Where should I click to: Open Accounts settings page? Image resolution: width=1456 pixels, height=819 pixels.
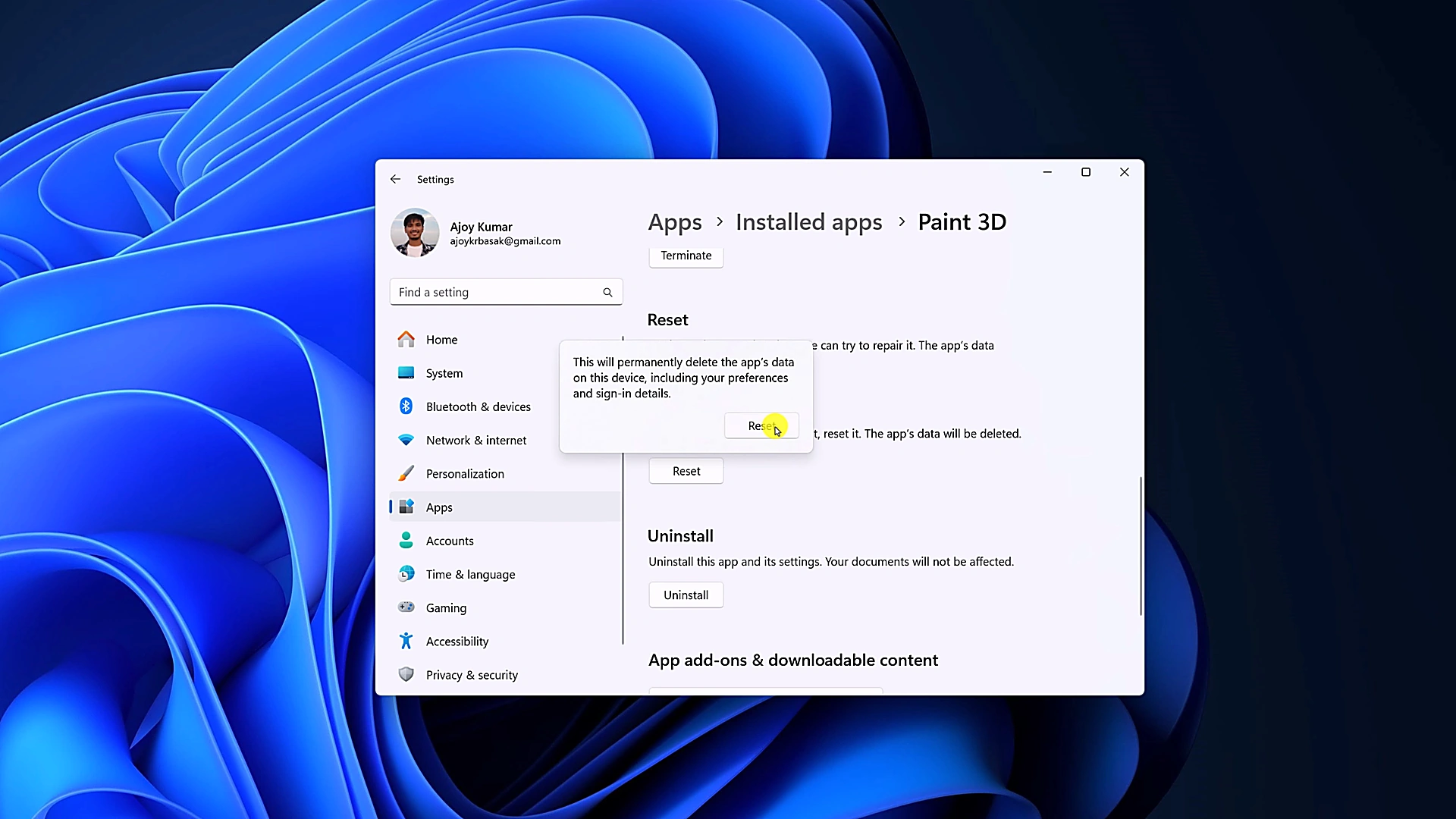click(x=506, y=541)
